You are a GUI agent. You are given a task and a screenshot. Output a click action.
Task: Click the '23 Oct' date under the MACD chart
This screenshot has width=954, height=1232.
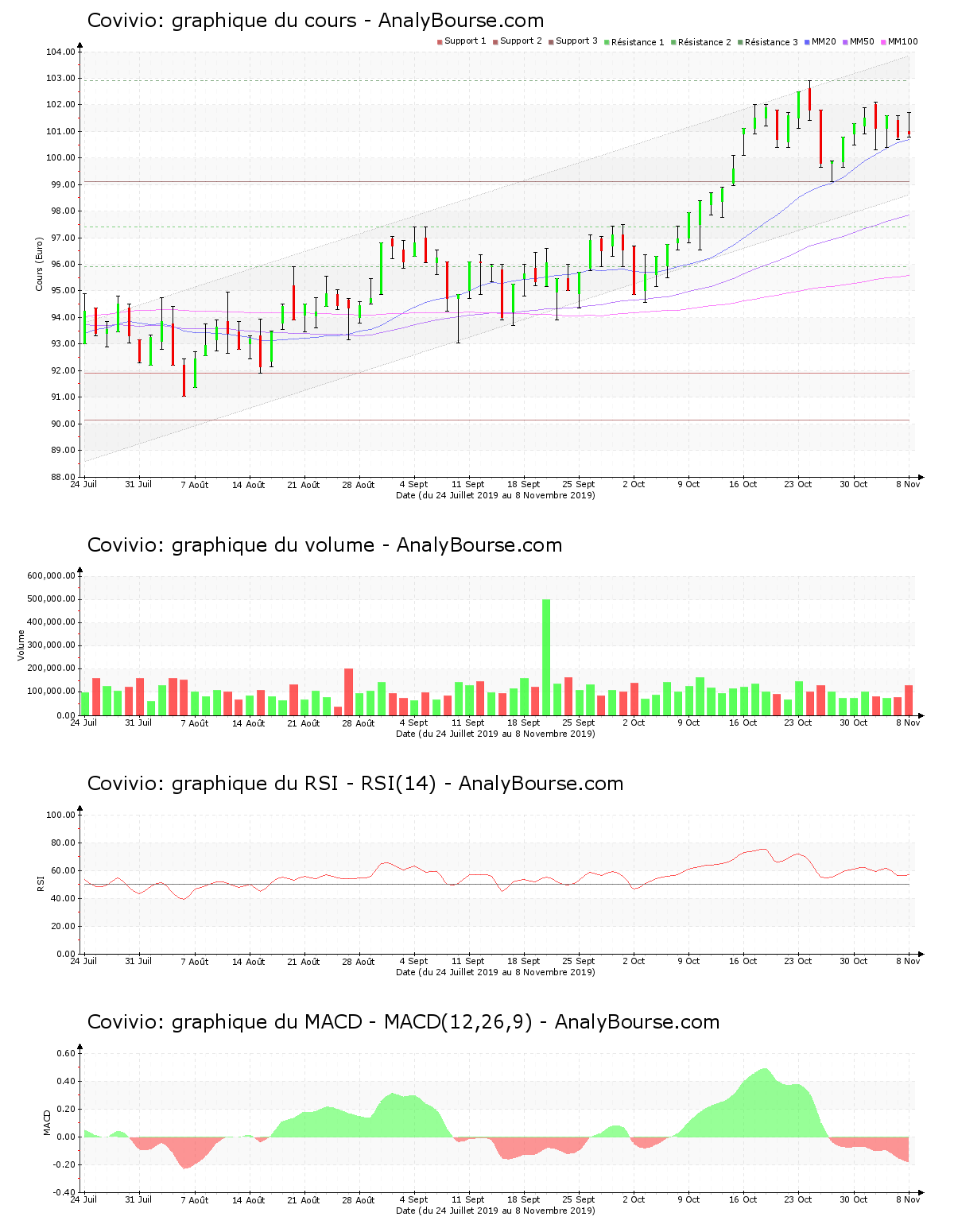click(x=798, y=1199)
